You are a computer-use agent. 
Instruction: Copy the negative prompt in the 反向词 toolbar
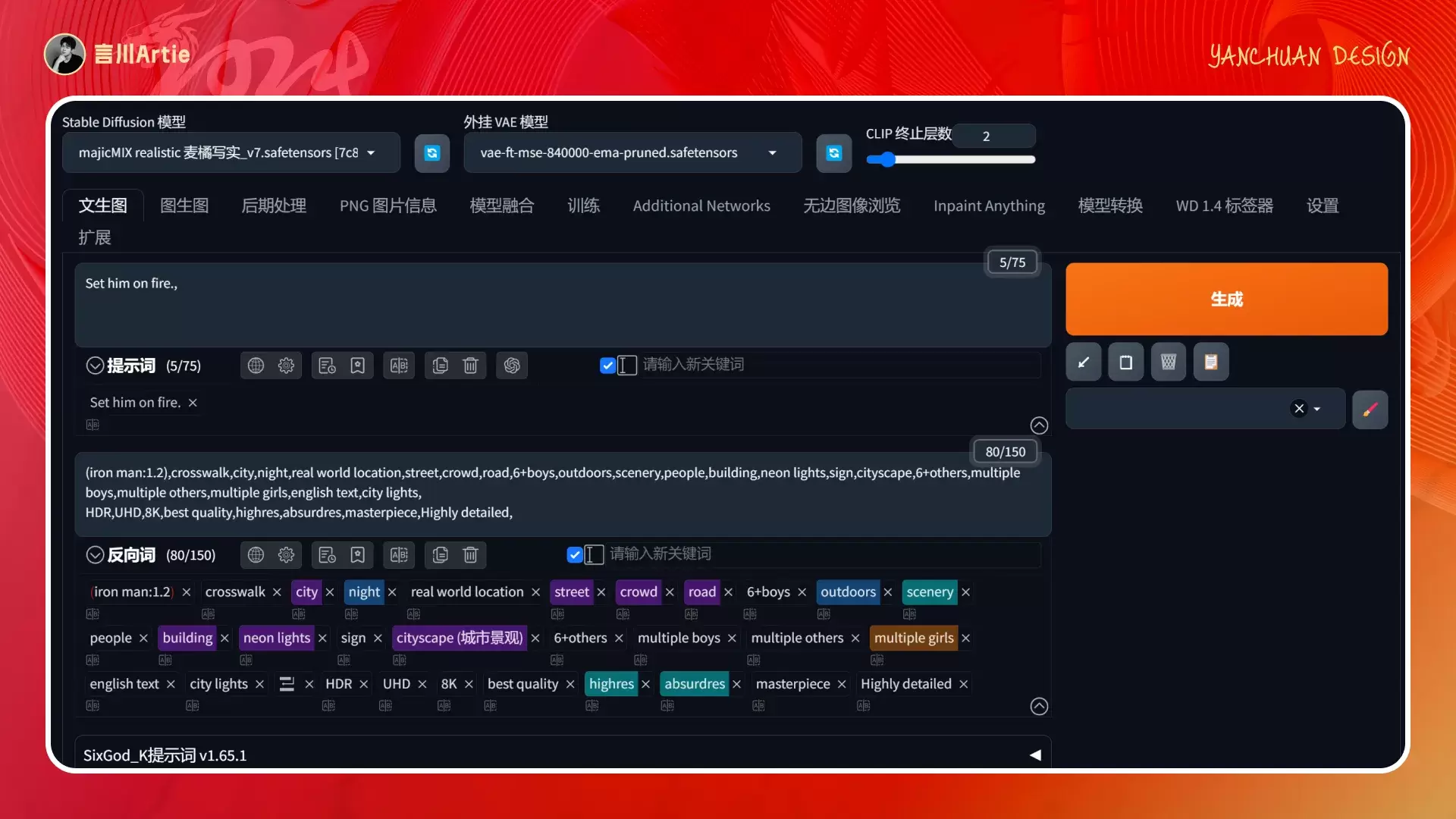(x=441, y=555)
